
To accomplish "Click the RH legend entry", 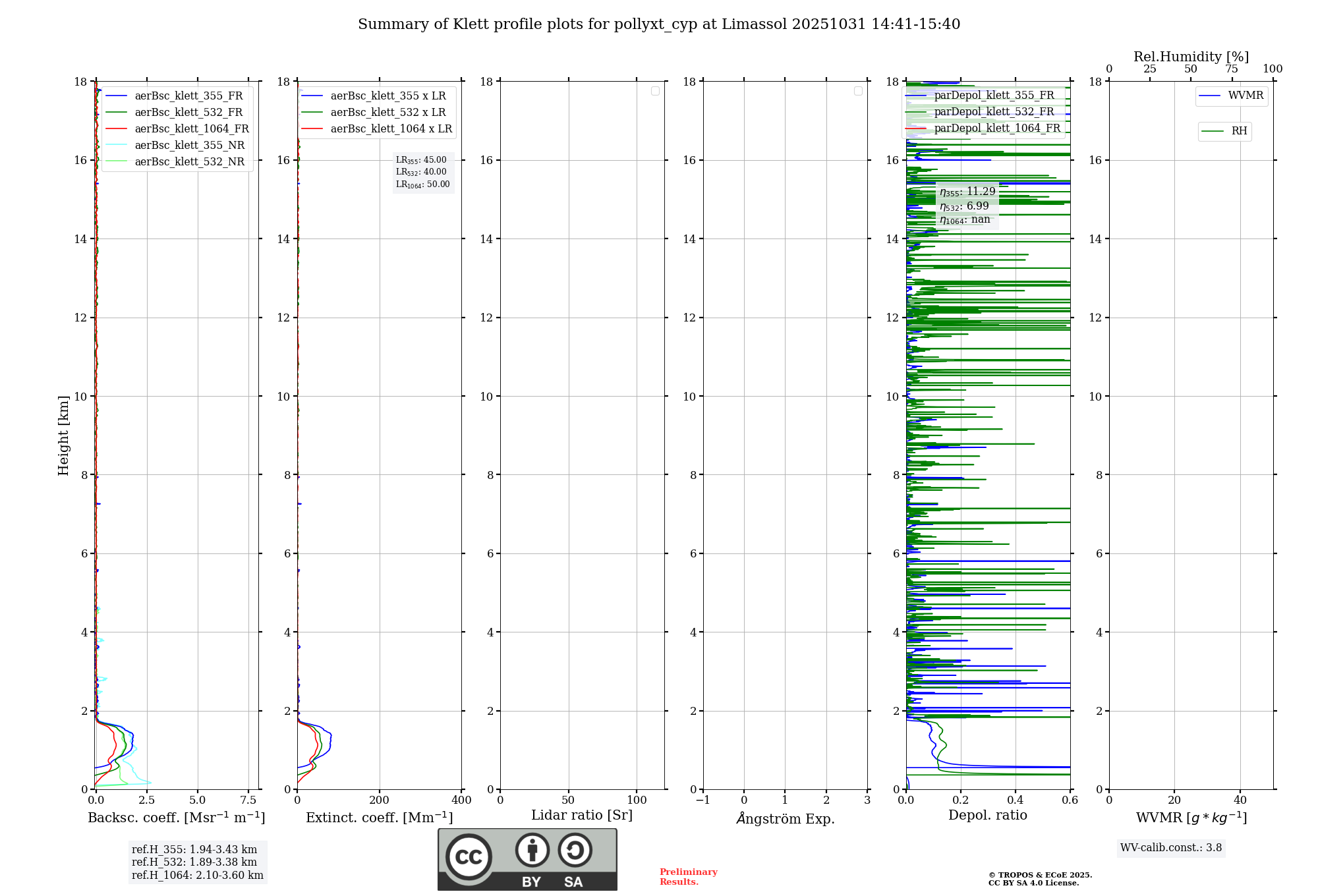I will click(1238, 131).
